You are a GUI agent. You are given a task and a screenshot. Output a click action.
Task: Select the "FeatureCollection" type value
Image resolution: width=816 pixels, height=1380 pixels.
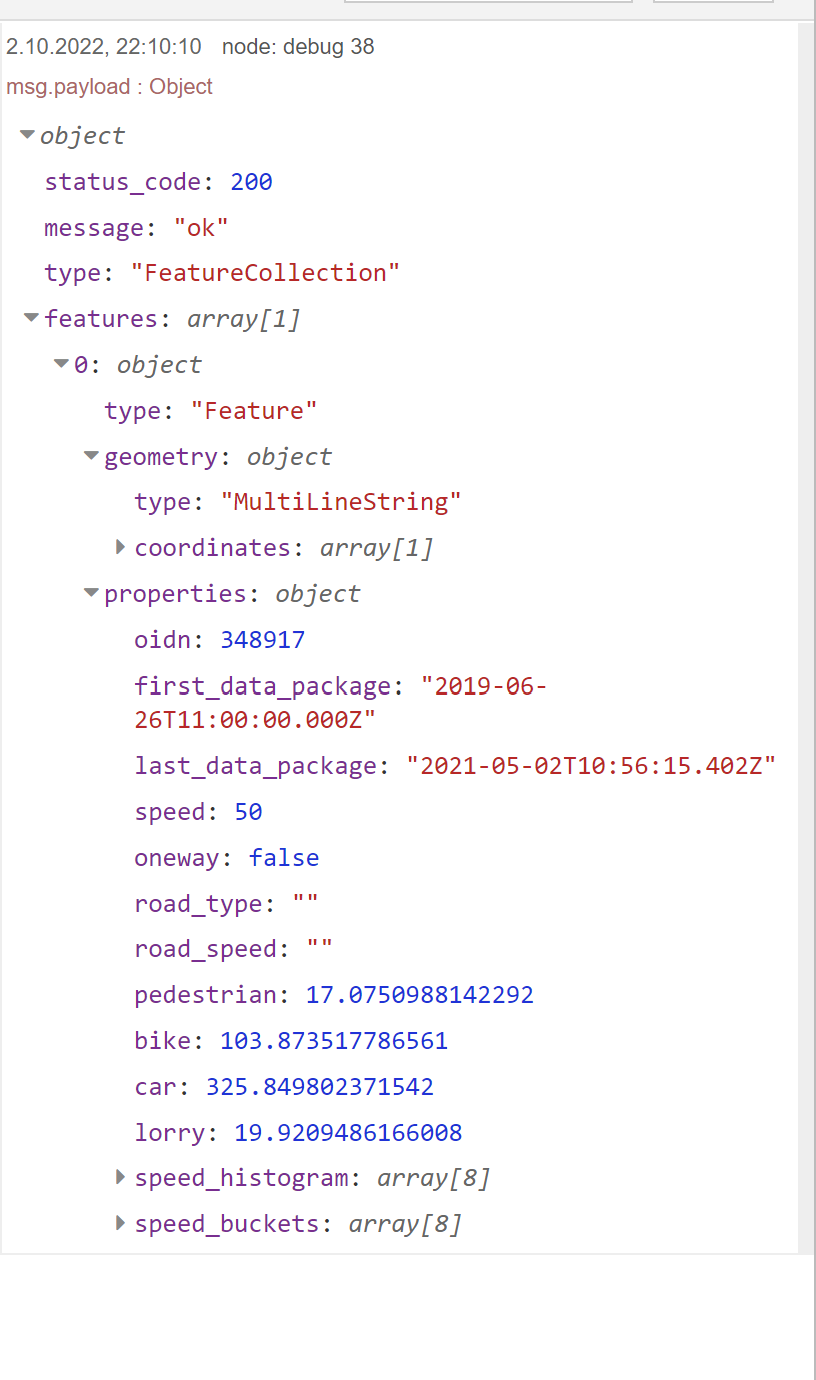[x=265, y=273]
